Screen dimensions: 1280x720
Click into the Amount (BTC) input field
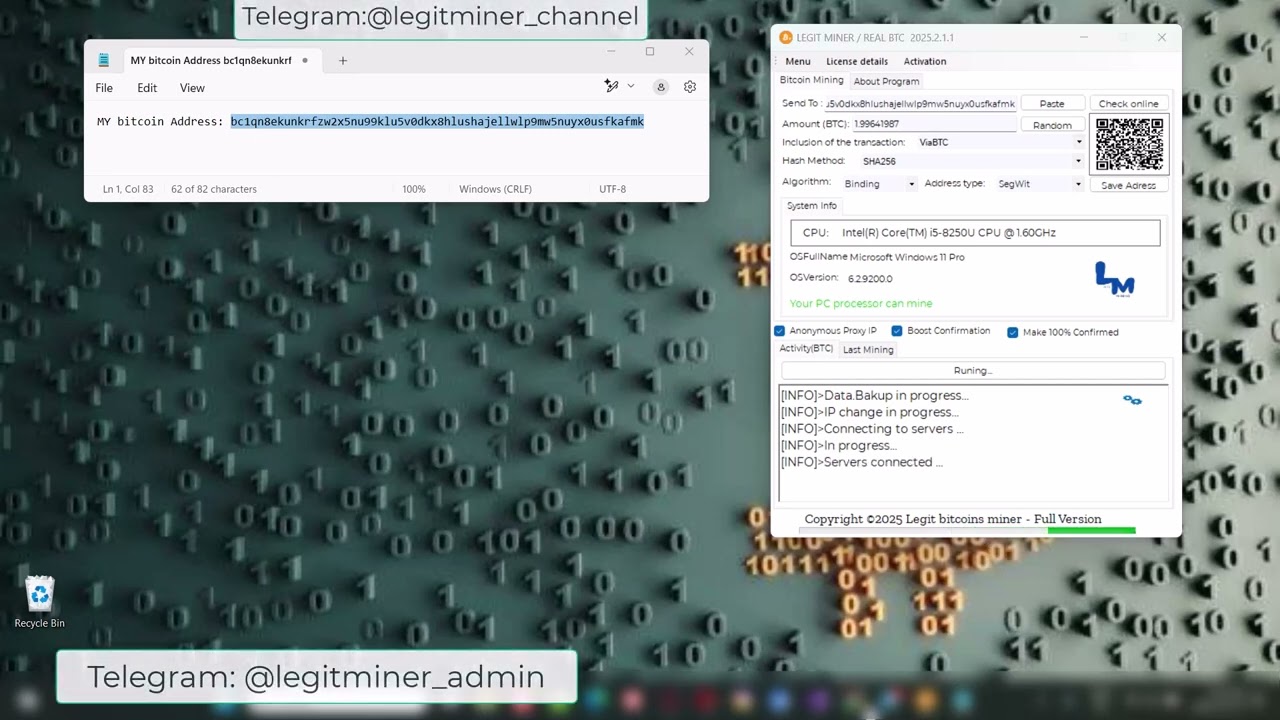click(933, 124)
